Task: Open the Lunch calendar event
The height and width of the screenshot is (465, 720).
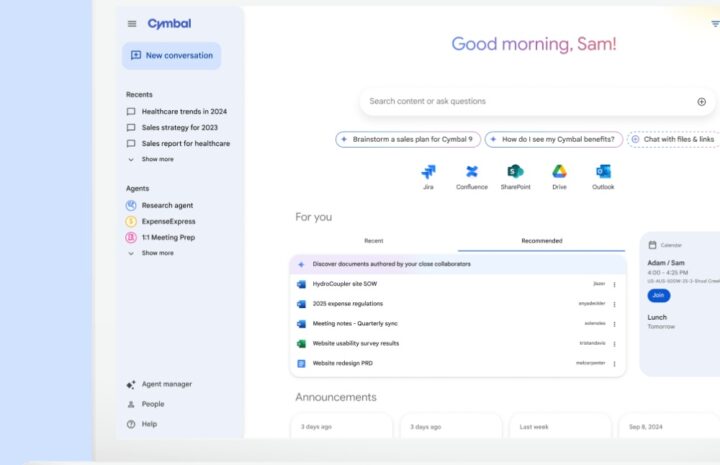Action: point(657,317)
